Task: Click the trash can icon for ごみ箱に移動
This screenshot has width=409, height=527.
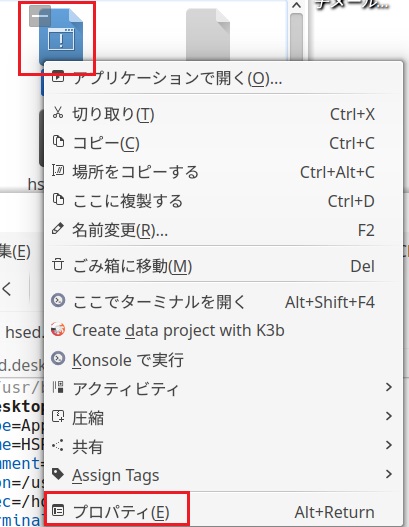Action: pyautogui.click(x=58, y=265)
